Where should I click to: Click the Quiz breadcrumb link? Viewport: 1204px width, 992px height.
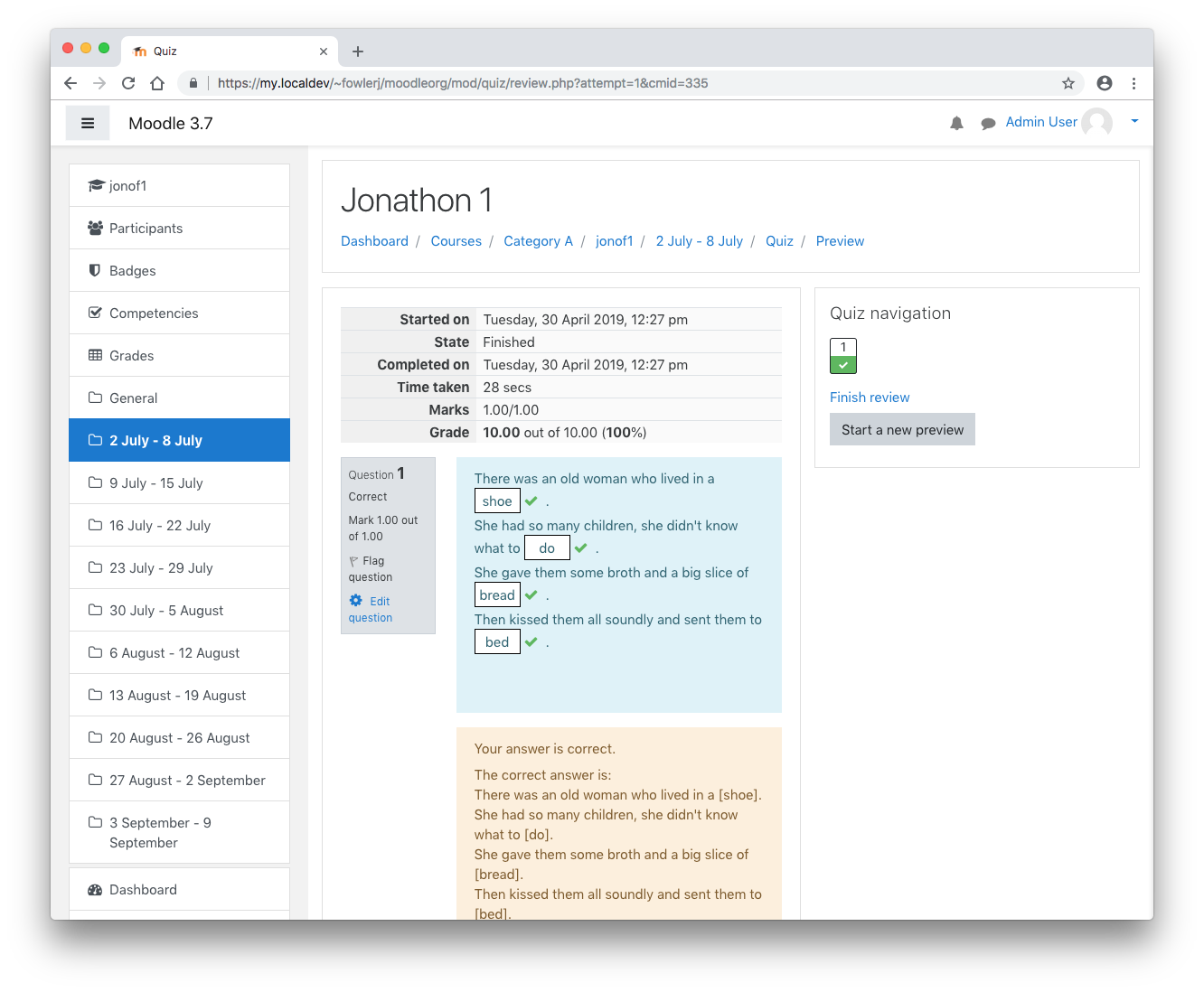779,241
